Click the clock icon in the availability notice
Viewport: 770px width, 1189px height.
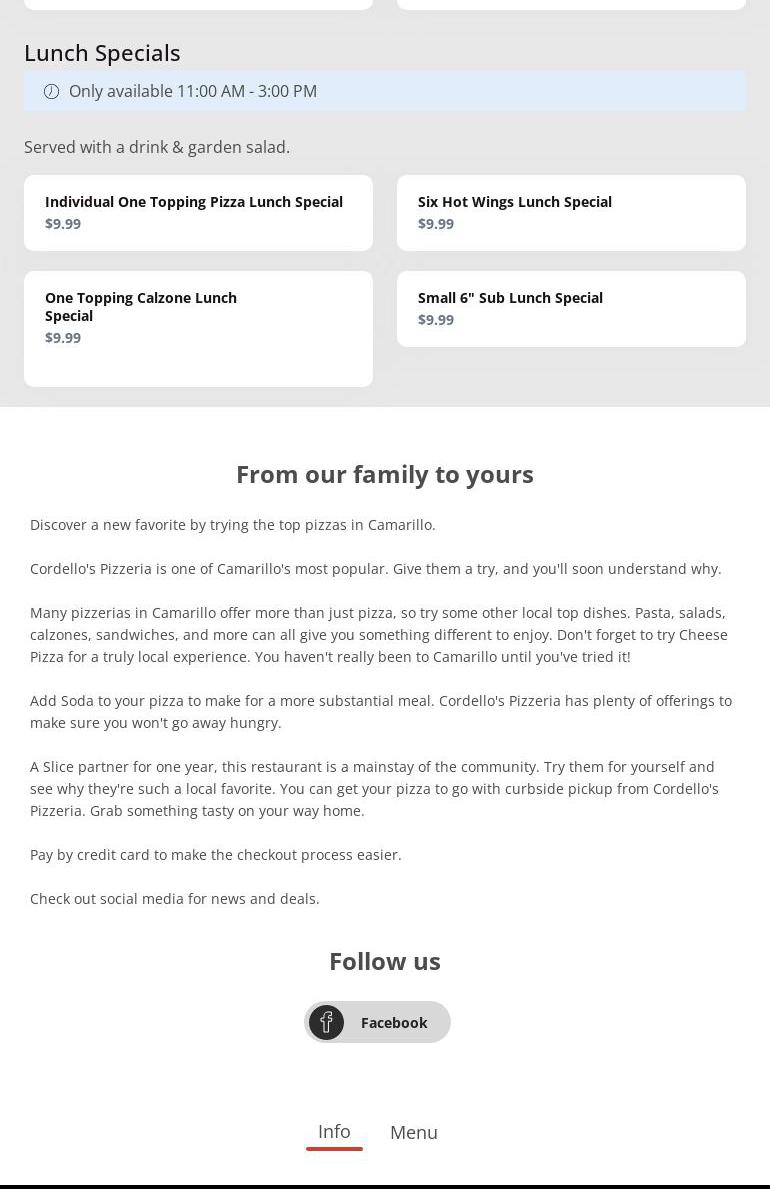(x=51, y=91)
